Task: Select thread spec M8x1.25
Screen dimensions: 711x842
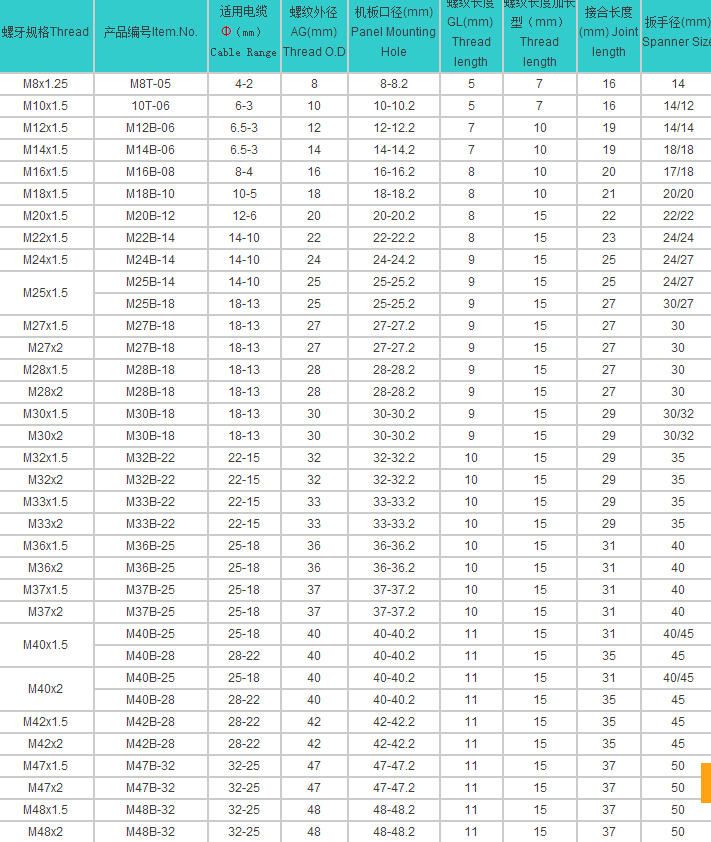Action: click(x=46, y=84)
